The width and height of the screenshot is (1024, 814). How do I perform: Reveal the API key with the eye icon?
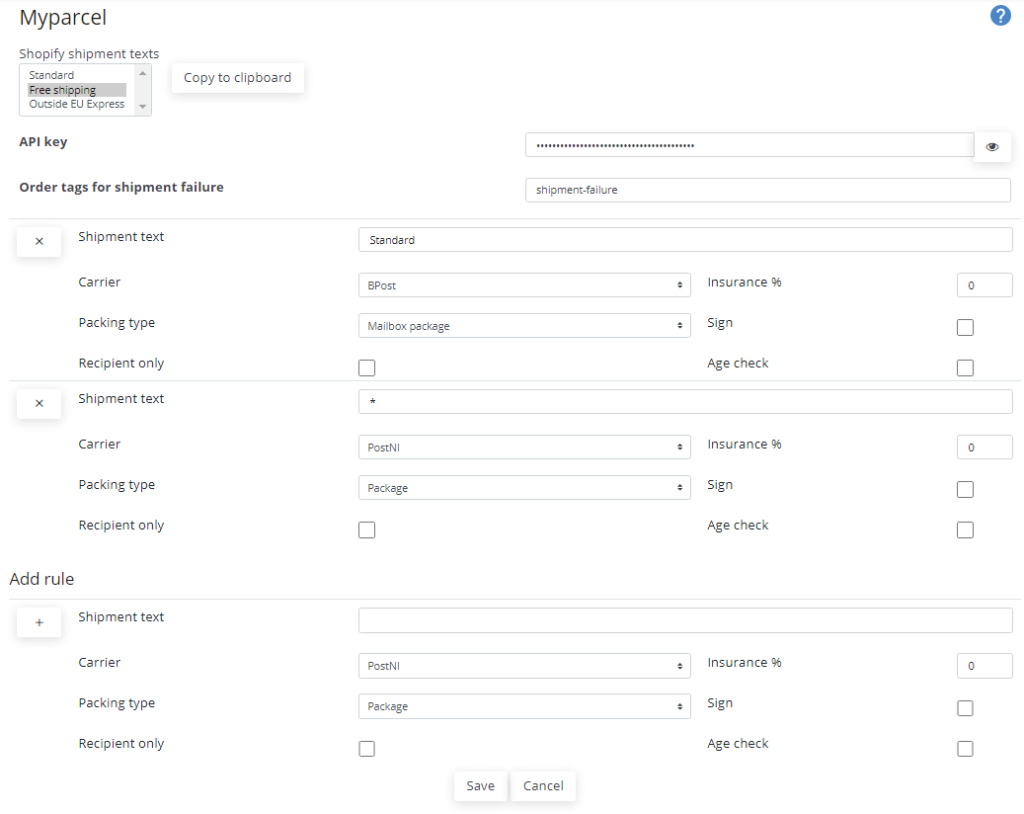pos(992,146)
